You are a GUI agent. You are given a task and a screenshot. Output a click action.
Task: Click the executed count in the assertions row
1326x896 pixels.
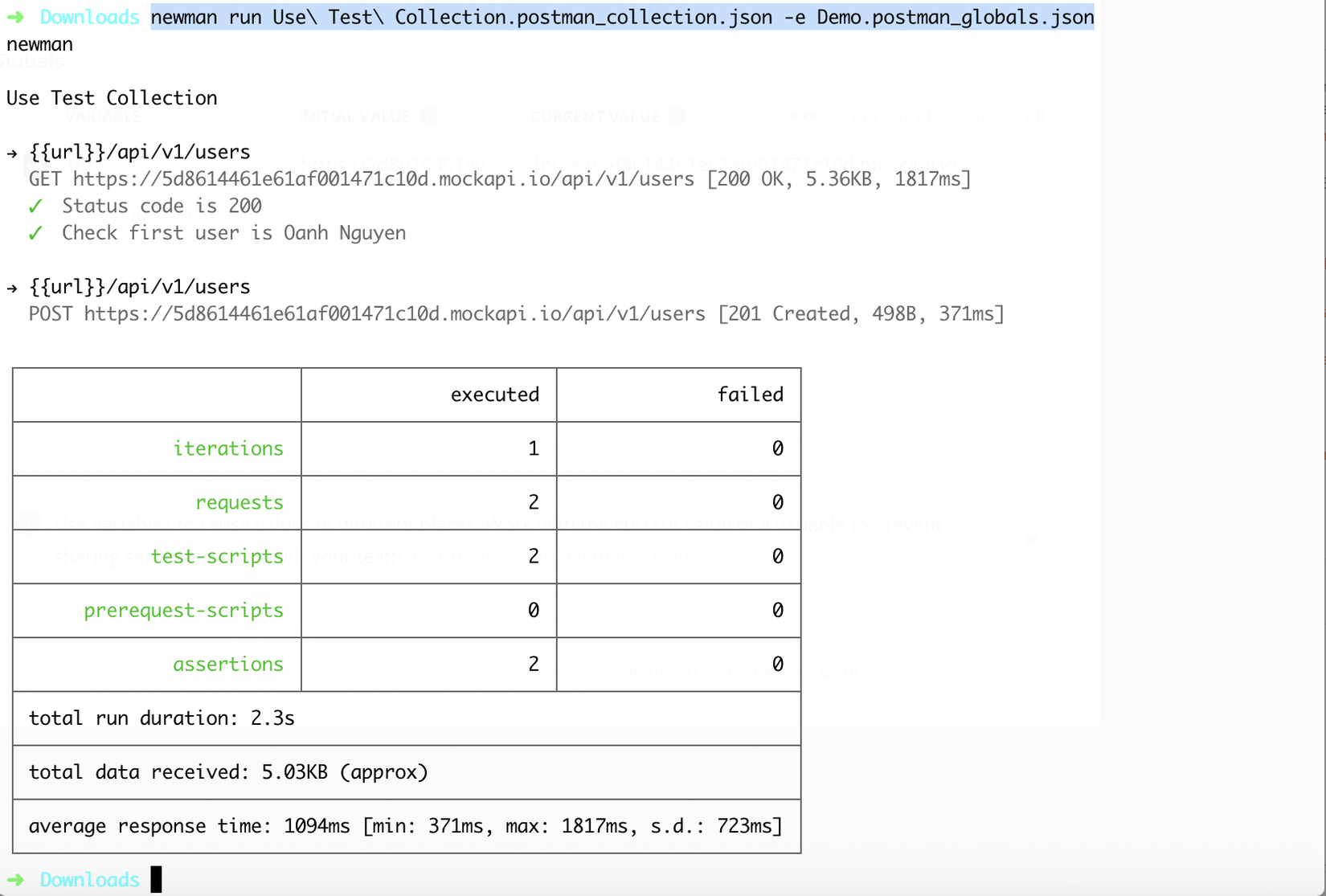[534, 665]
